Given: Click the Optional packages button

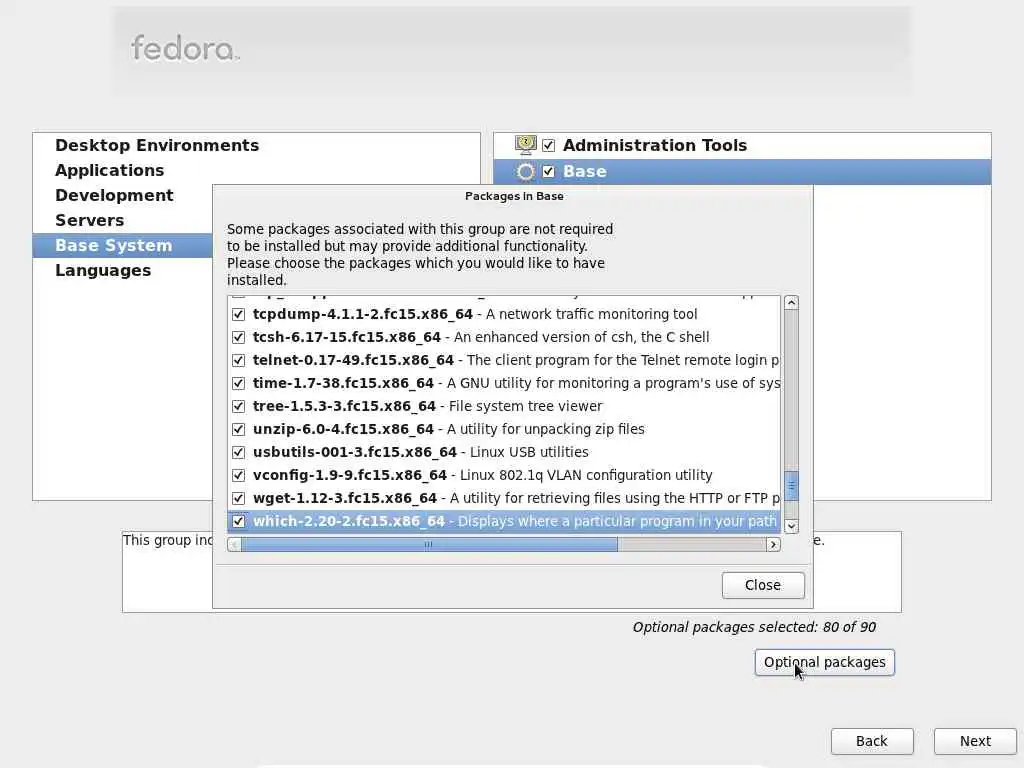Looking at the screenshot, I should tap(825, 662).
